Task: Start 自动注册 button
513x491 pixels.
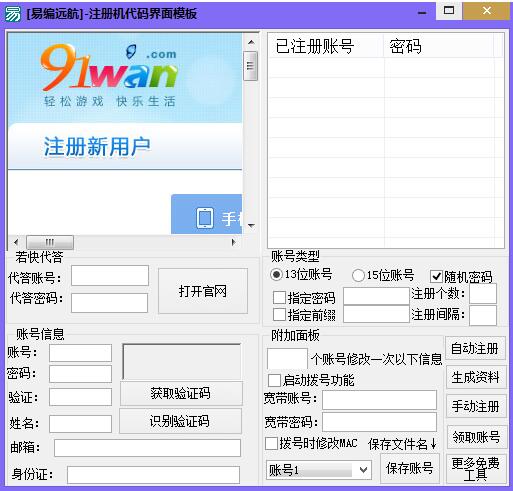Action: point(475,348)
